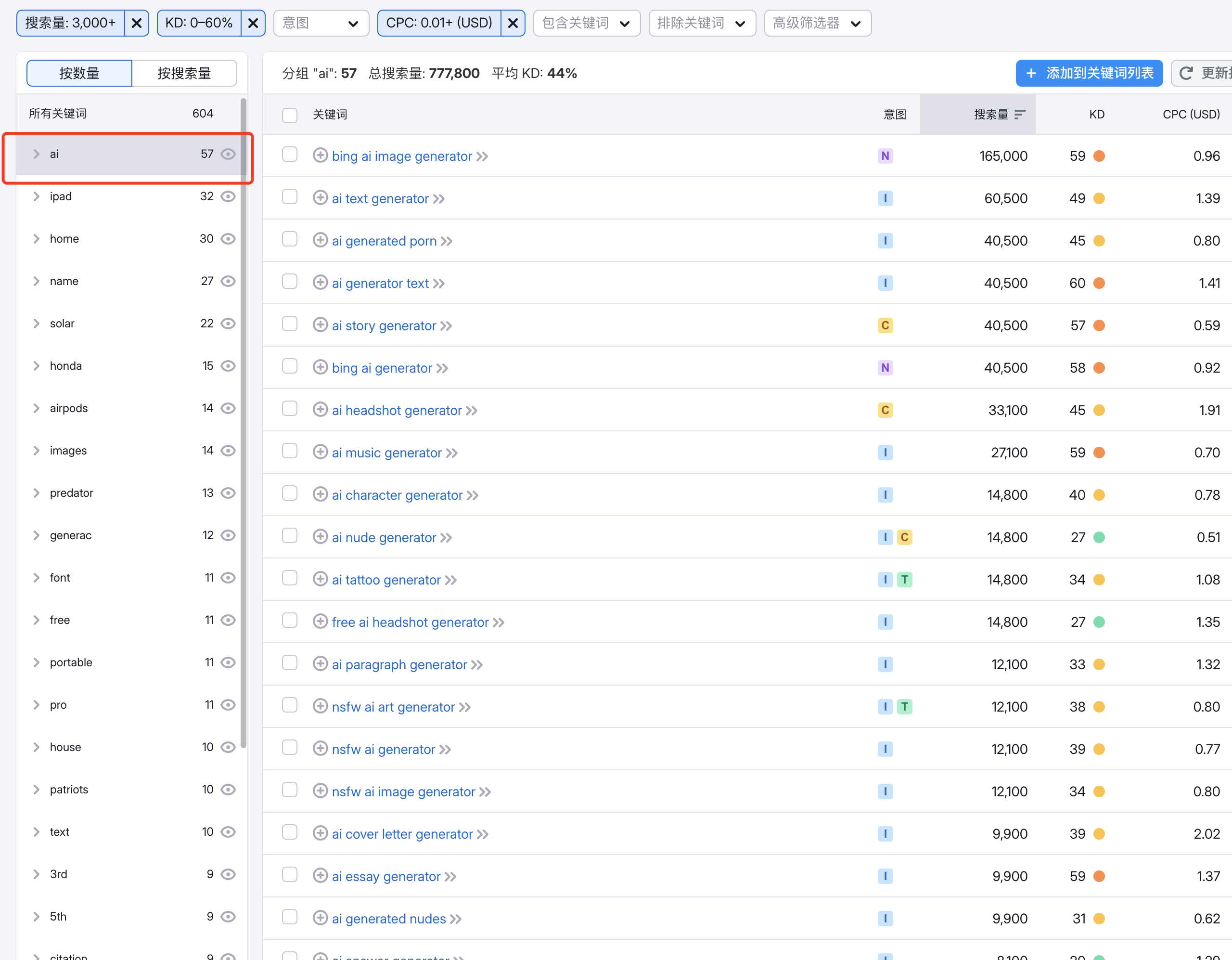Remove the 搜索量 3,000+ filter
The height and width of the screenshot is (960, 1232).
pyautogui.click(x=137, y=23)
